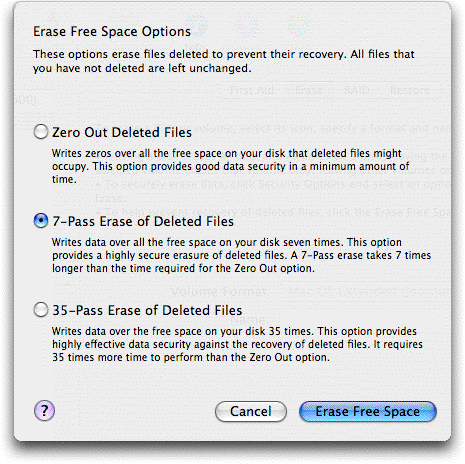Switch to the dimmed Restore tab
Image resolution: width=465 pixels, height=464 pixels.
click(410, 90)
